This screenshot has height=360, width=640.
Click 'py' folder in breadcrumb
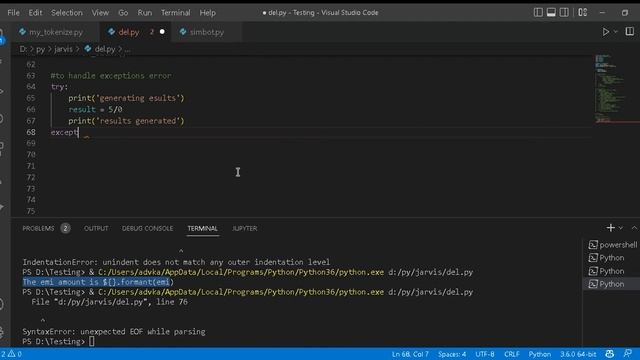coord(40,49)
